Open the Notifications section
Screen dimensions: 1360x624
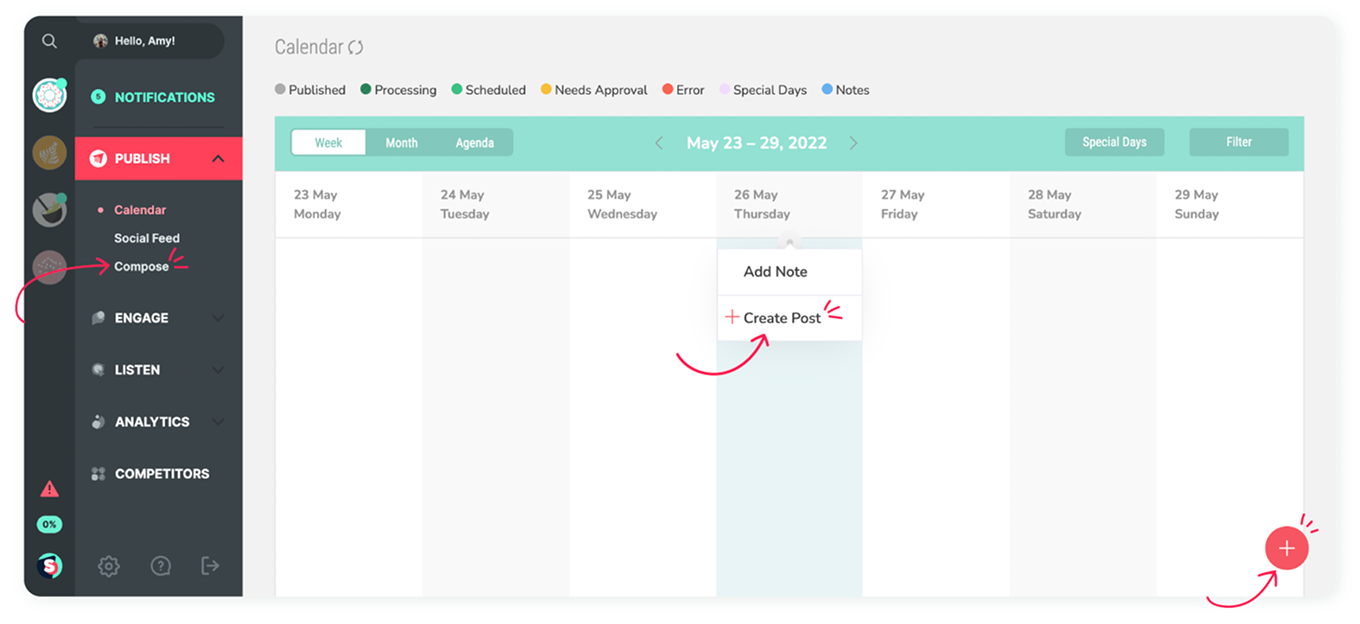164,97
